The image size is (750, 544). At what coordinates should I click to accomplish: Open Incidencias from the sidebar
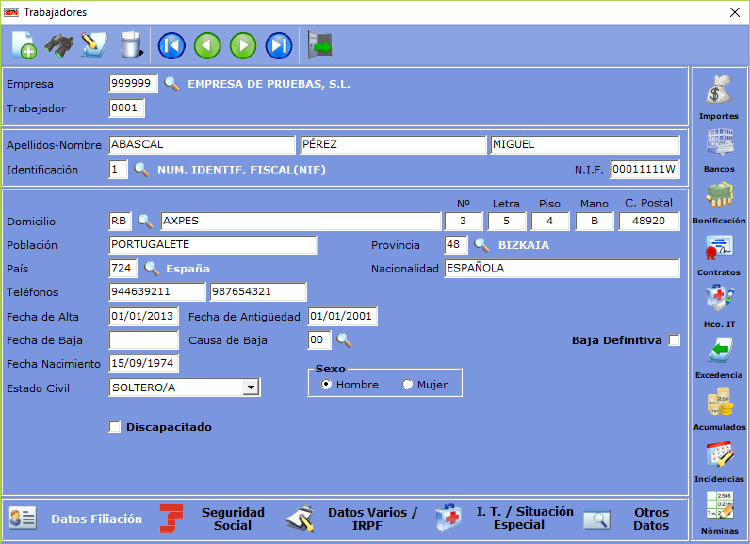point(718,462)
